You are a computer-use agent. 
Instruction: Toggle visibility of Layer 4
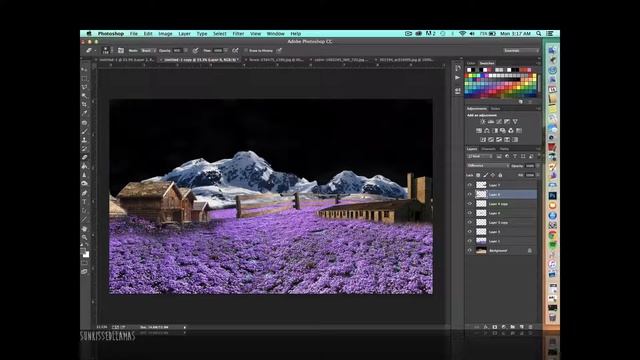pos(470,213)
